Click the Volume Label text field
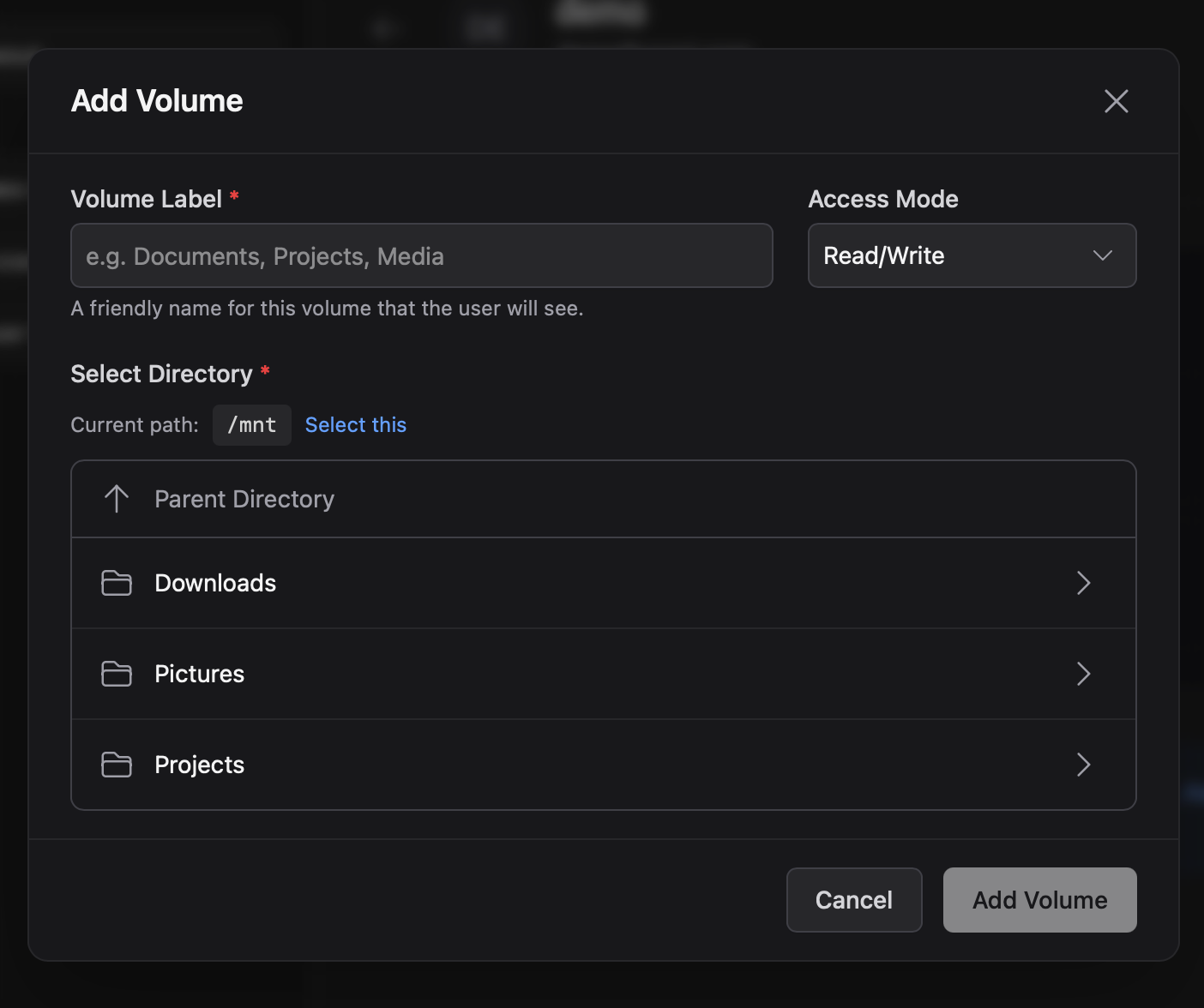The width and height of the screenshot is (1204, 1008). click(421, 255)
